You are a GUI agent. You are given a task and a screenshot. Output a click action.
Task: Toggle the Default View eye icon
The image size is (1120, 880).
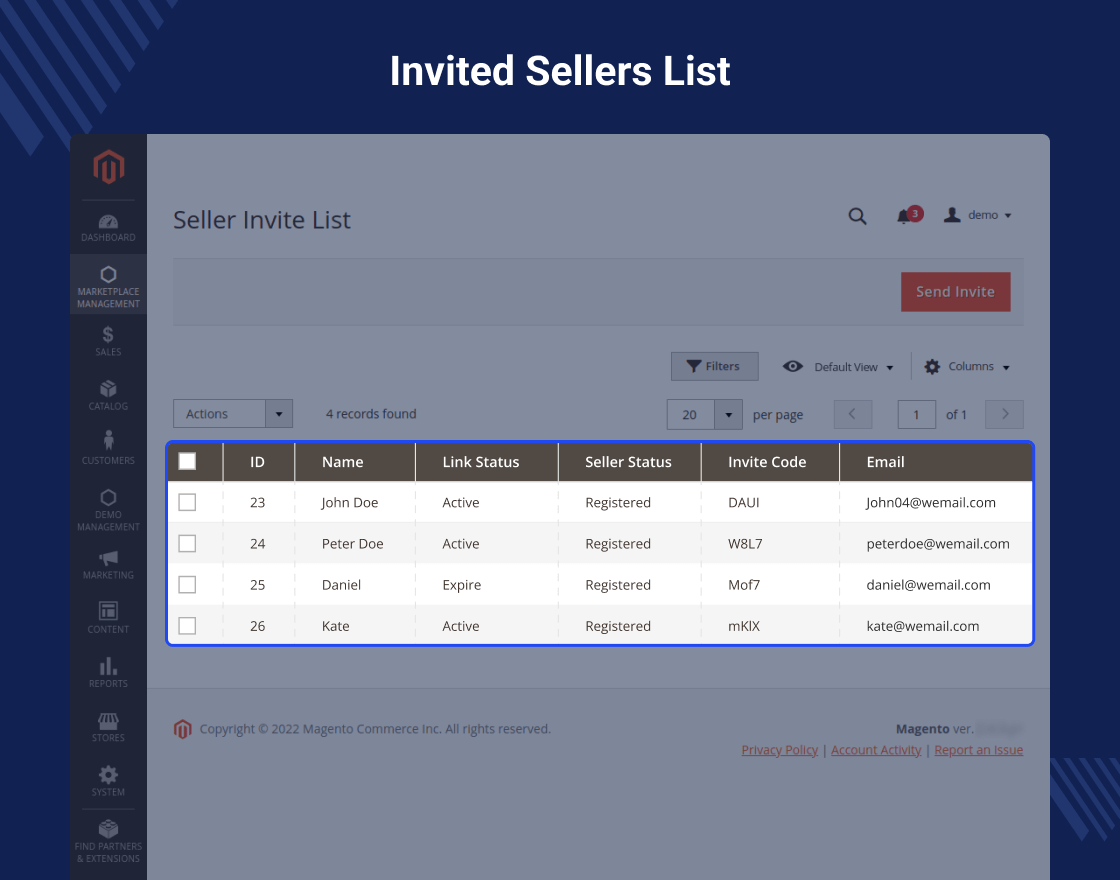click(793, 366)
